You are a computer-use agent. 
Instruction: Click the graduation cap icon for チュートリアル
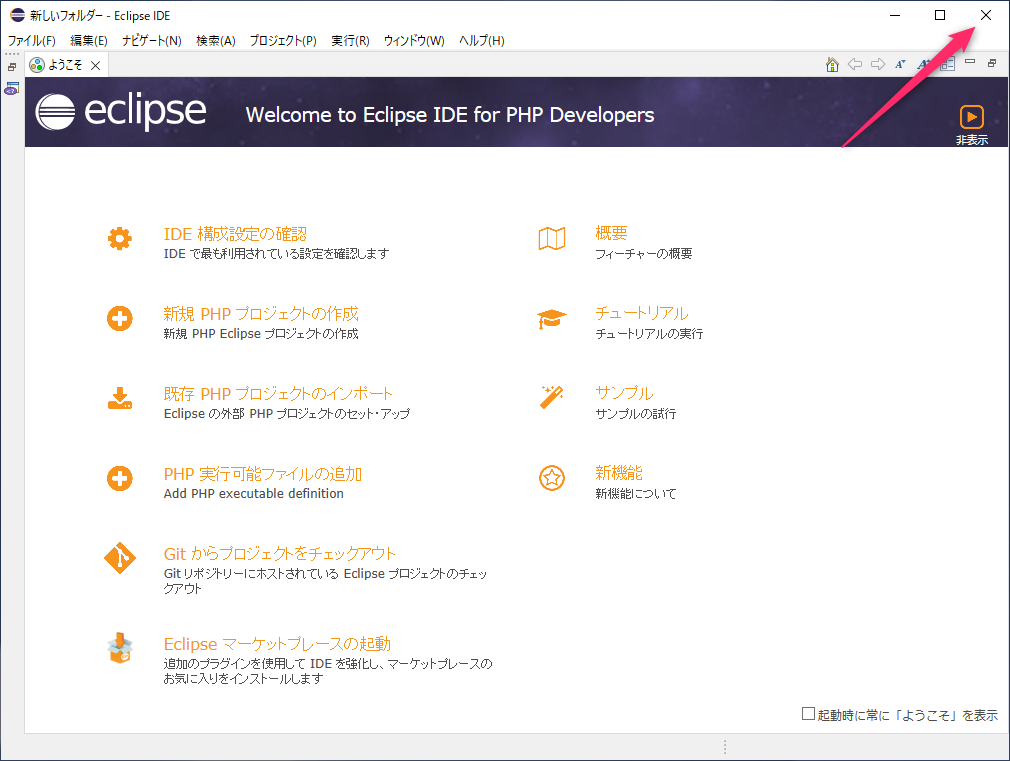[x=551, y=318]
